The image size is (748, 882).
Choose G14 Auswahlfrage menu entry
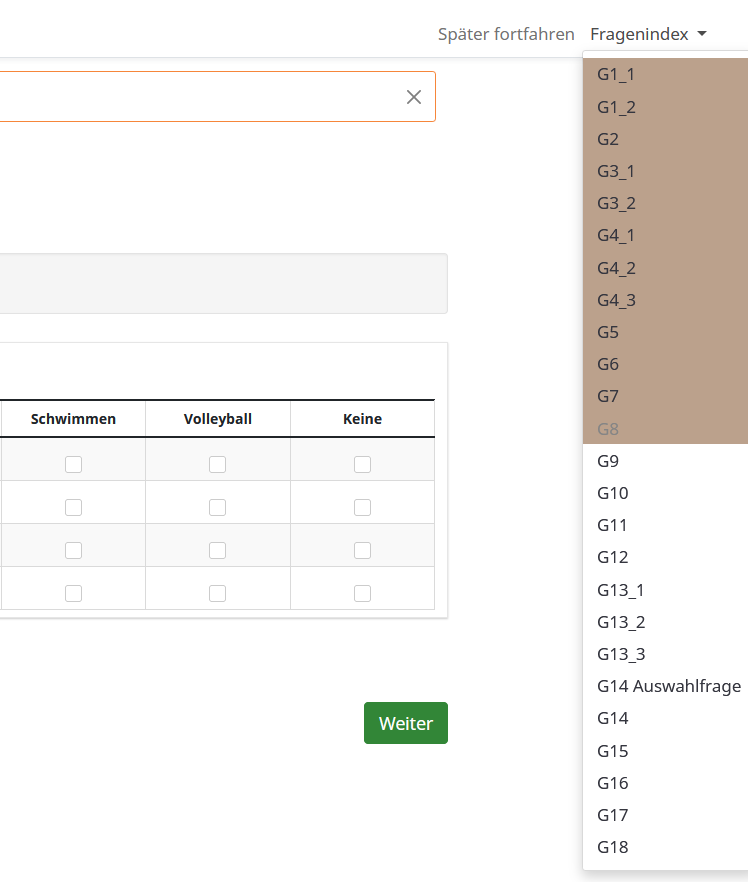pyautogui.click(x=668, y=686)
